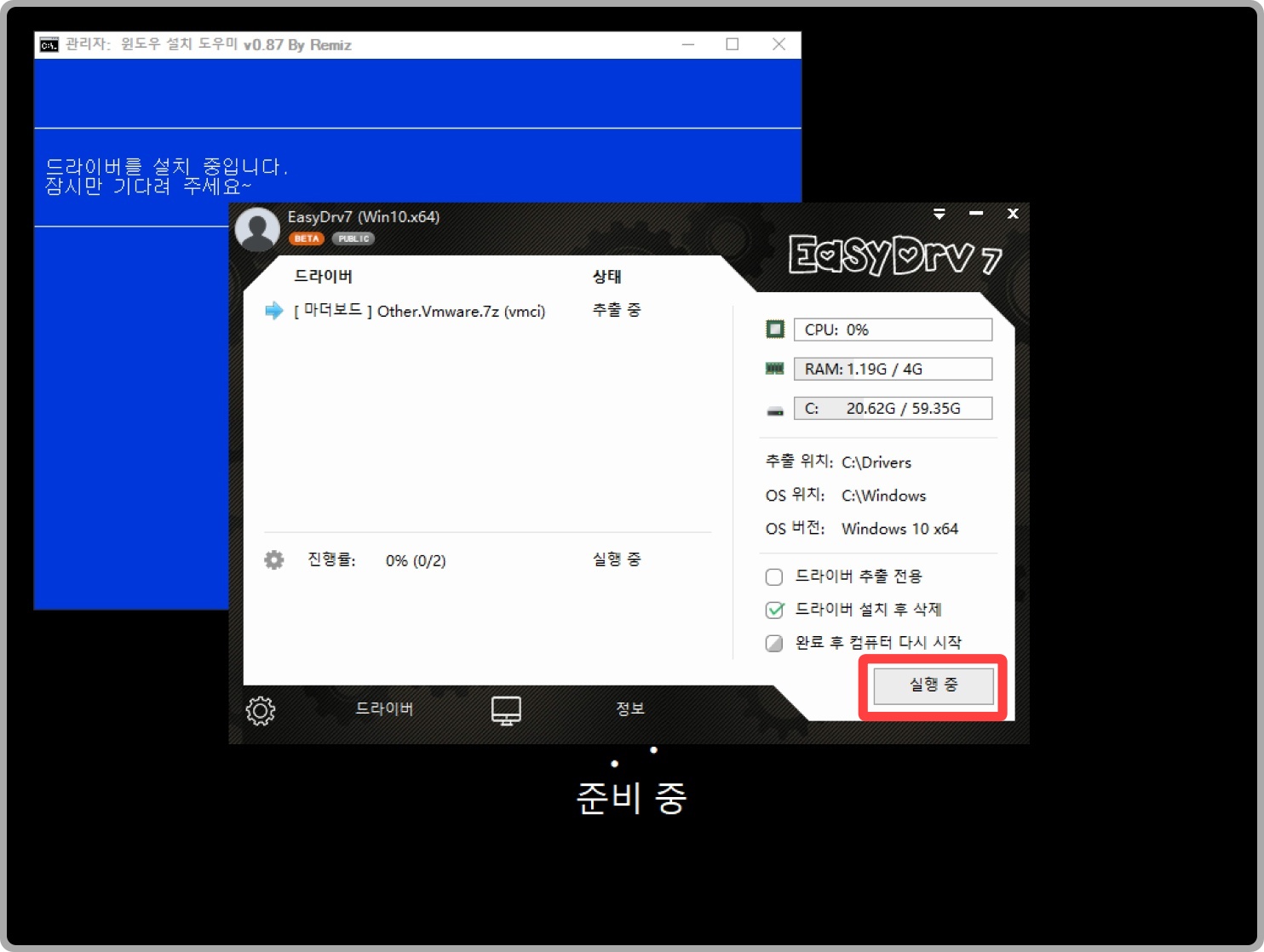Screen dimensions: 1264x952
Task: Select the Other.Vmware.7z driver list entry
Action: [x=419, y=311]
